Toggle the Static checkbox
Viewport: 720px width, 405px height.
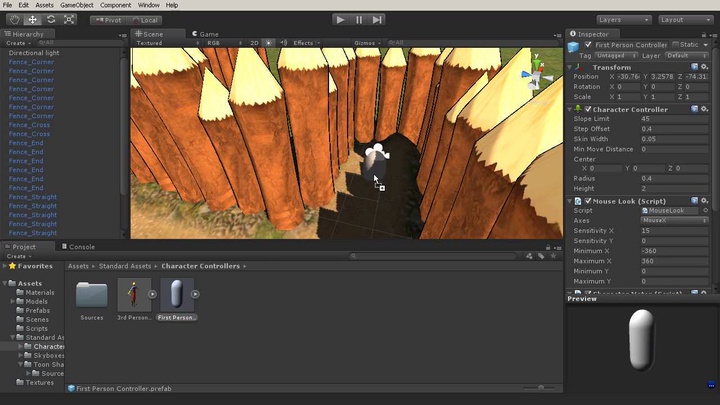coord(676,45)
